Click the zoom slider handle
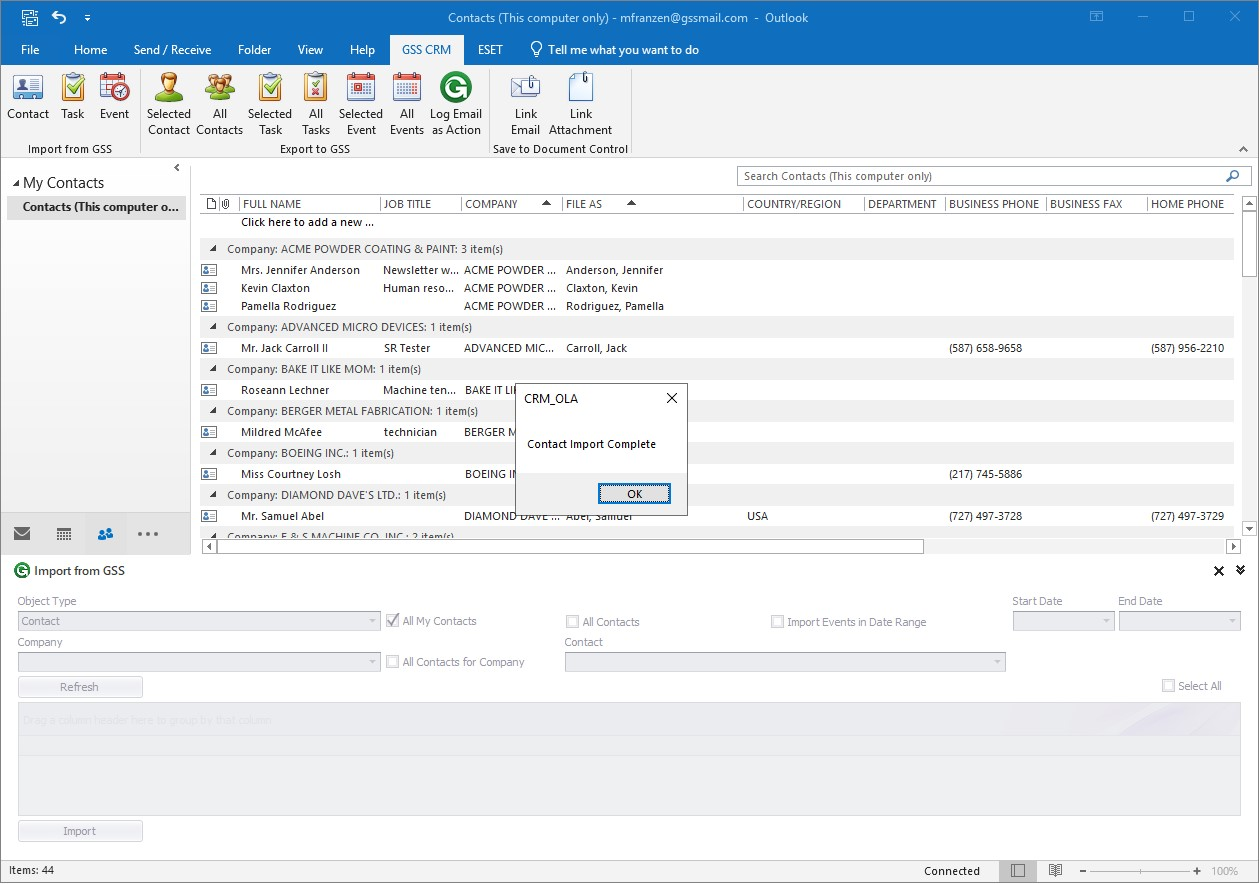The width and height of the screenshot is (1259, 884). click(x=1140, y=871)
